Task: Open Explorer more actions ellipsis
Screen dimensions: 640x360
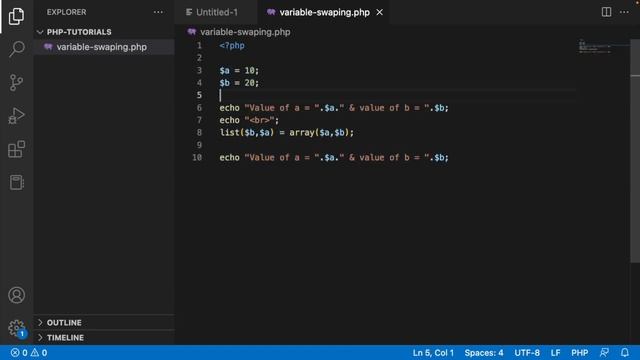Action: point(158,12)
